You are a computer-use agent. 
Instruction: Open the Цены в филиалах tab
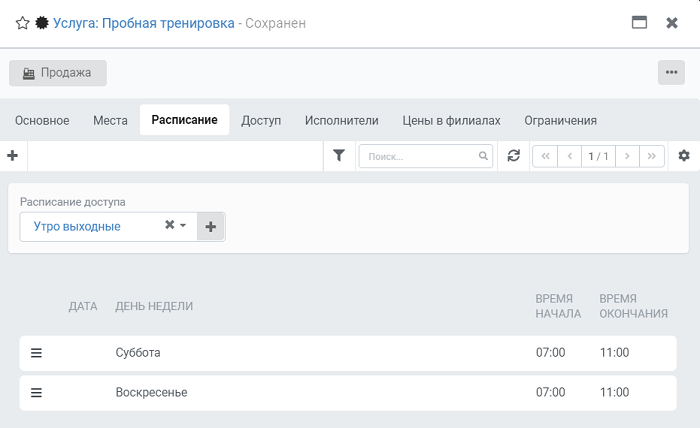point(451,121)
